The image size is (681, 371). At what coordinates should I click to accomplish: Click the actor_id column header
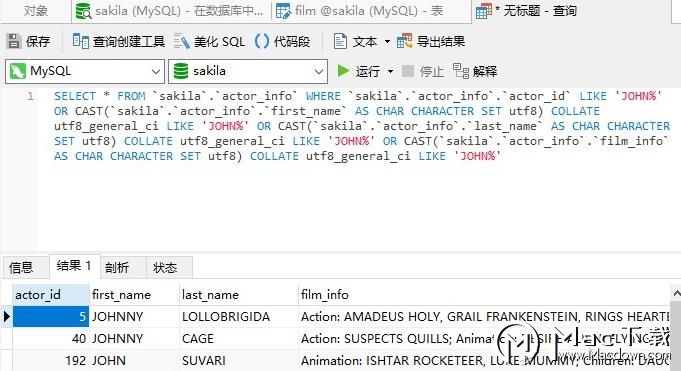point(51,295)
